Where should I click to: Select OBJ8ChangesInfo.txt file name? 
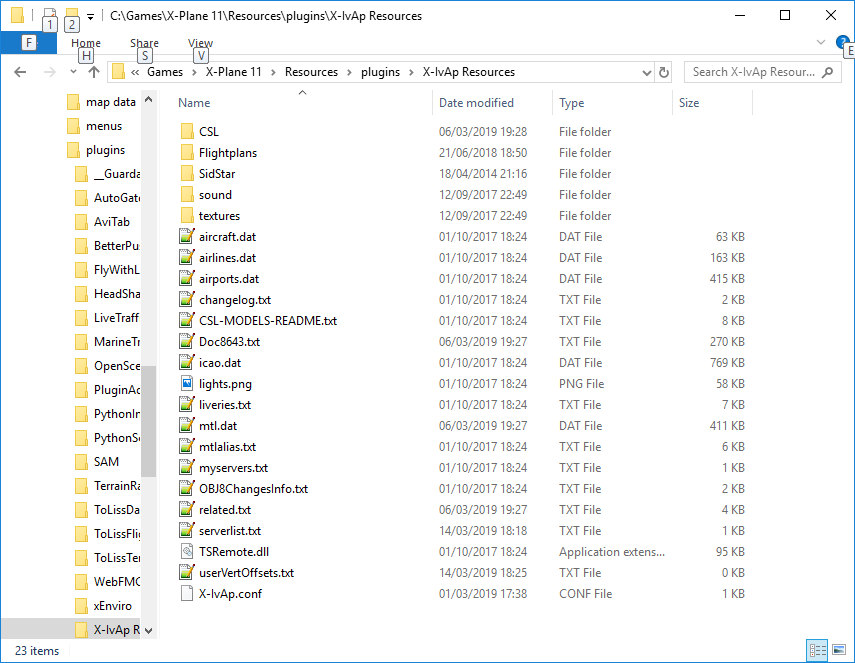pos(253,489)
